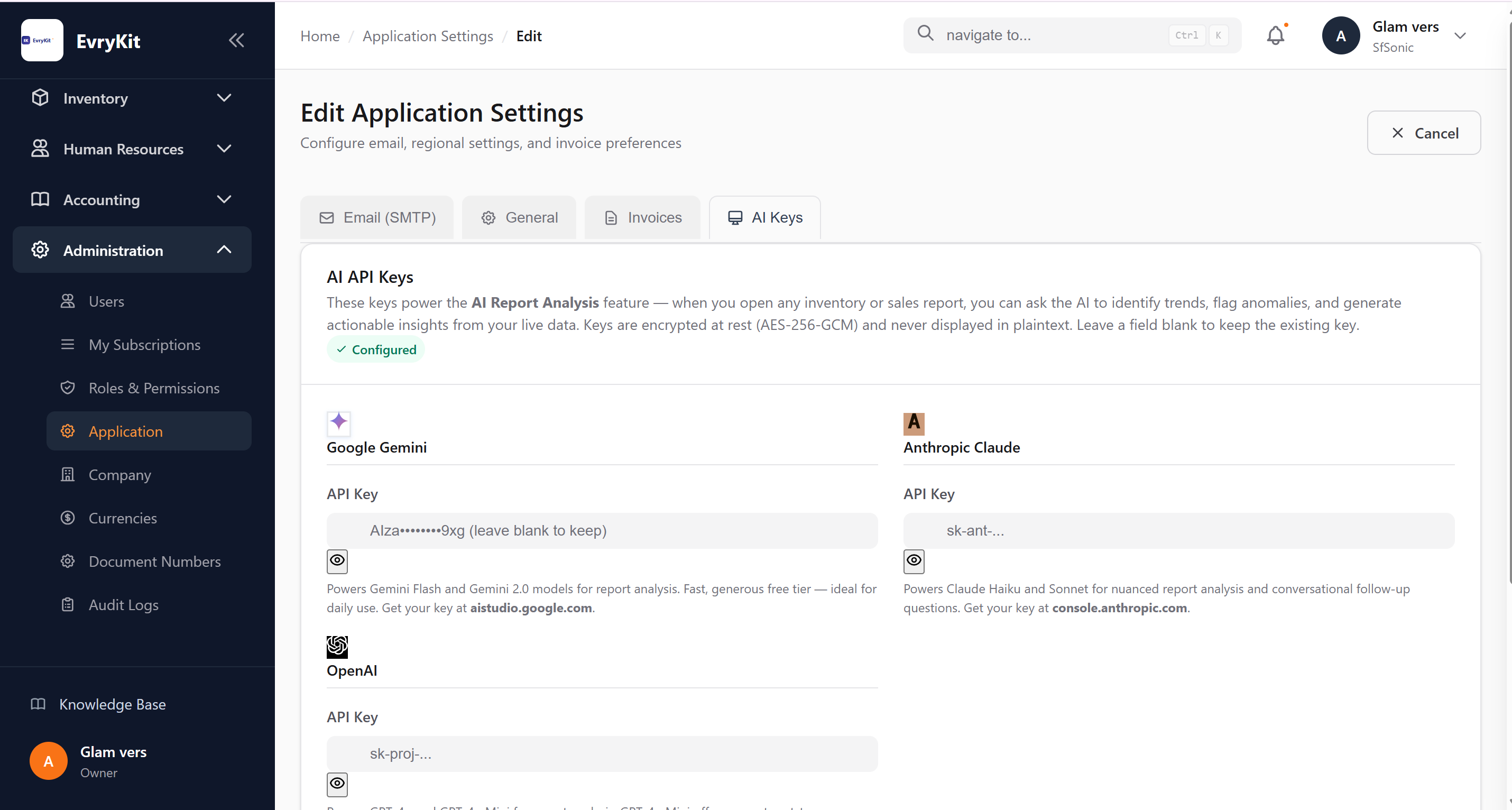Select the Accounting book icon

[x=40, y=199]
